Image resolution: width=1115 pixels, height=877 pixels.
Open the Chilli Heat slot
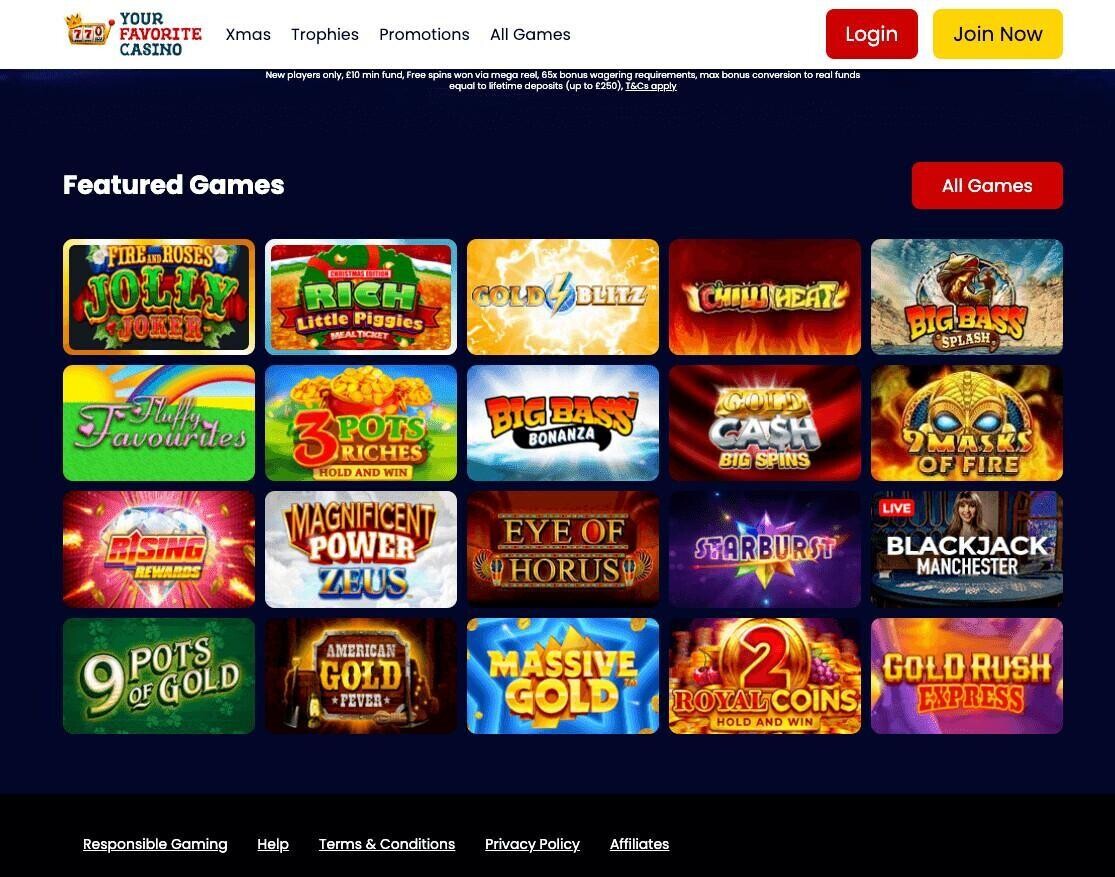[x=764, y=297]
